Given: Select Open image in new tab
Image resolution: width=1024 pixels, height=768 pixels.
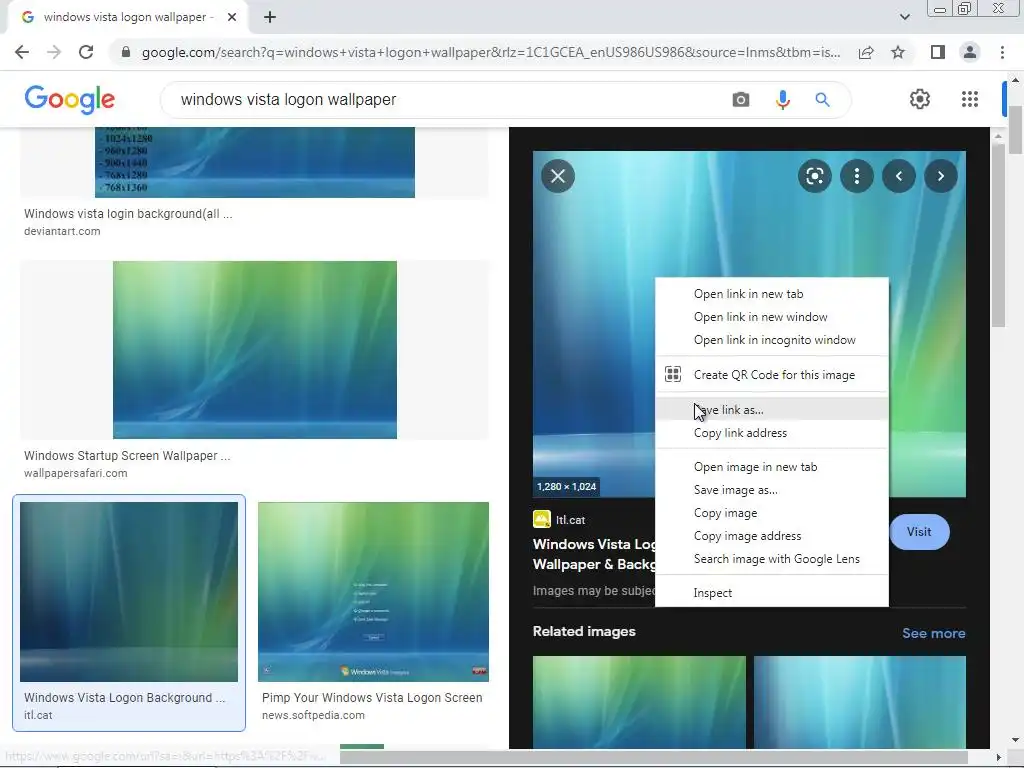Looking at the screenshot, I should (771, 467).
